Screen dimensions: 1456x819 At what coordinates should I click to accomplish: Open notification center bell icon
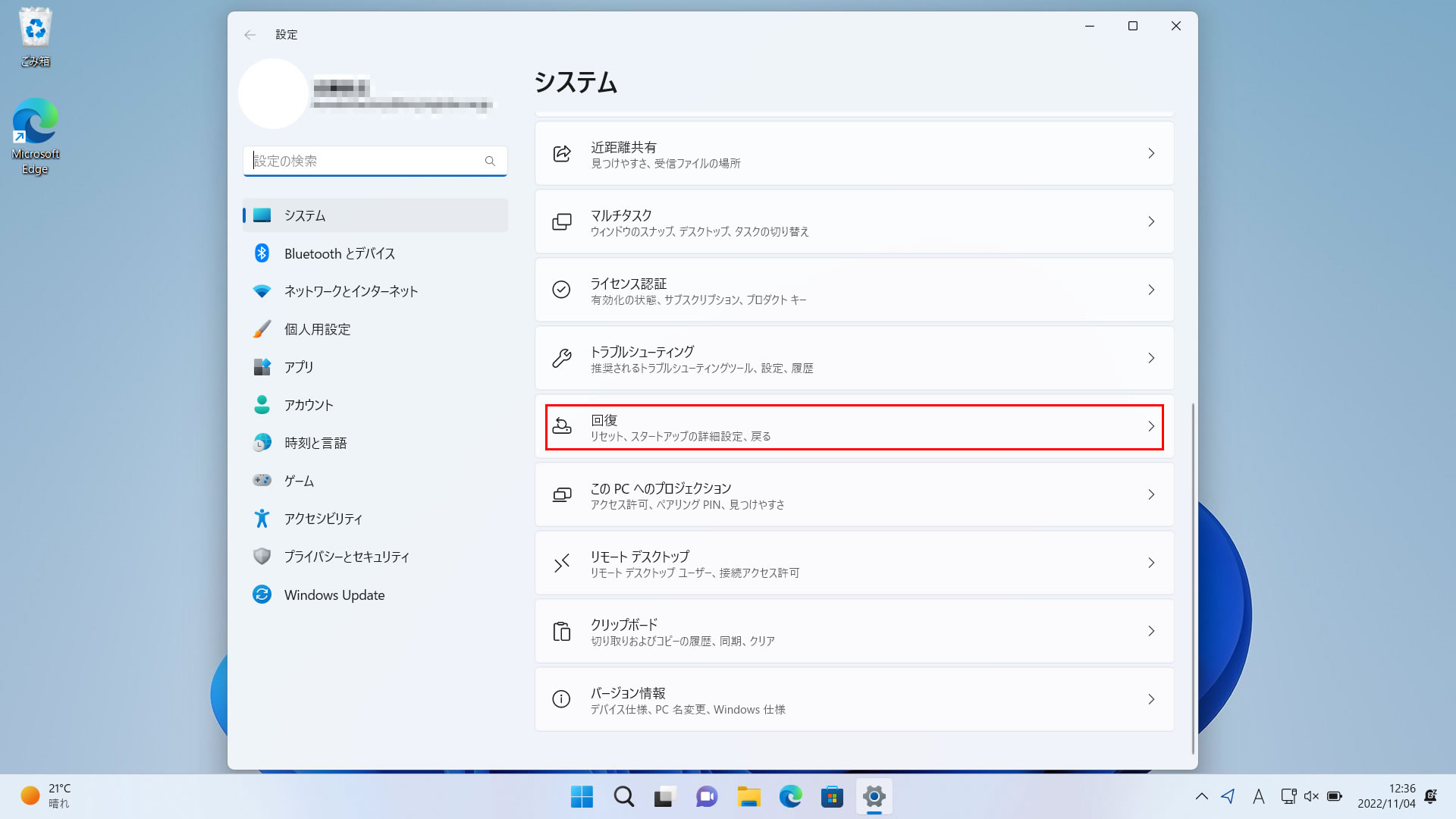point(1431,796)
